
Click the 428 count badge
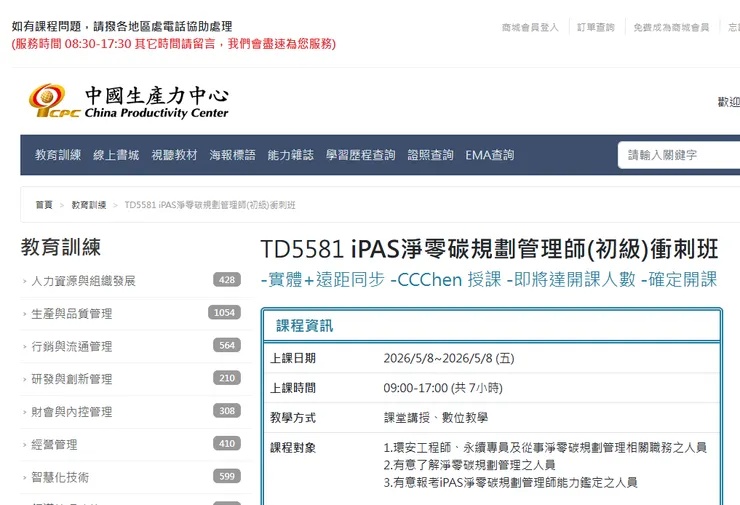pos(227,280)
